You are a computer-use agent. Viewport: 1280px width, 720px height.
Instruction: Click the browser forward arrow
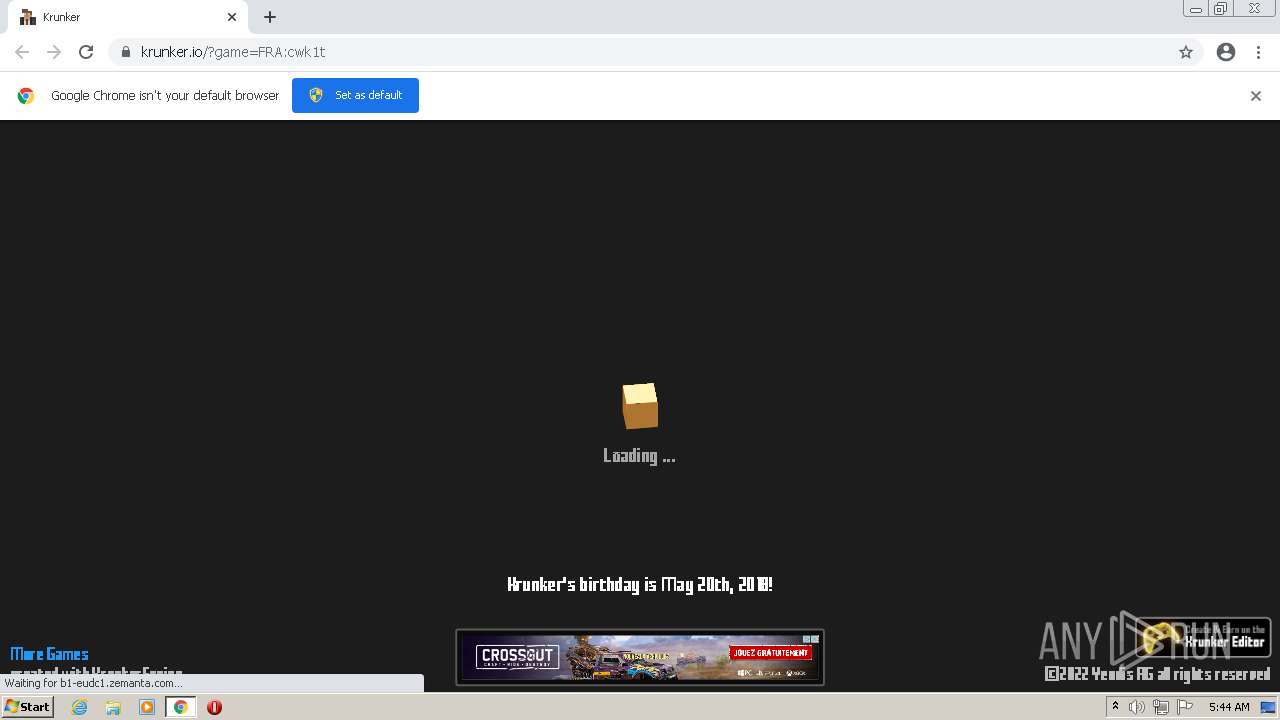click(x=54, y=52)
